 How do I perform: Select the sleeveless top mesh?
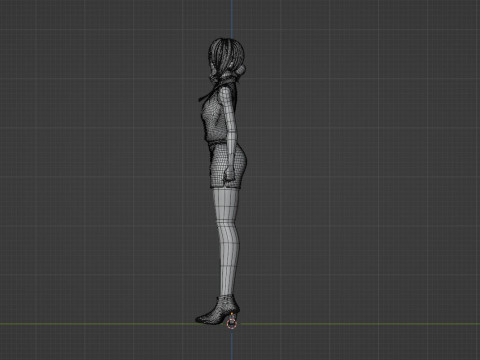click(215, 117)
